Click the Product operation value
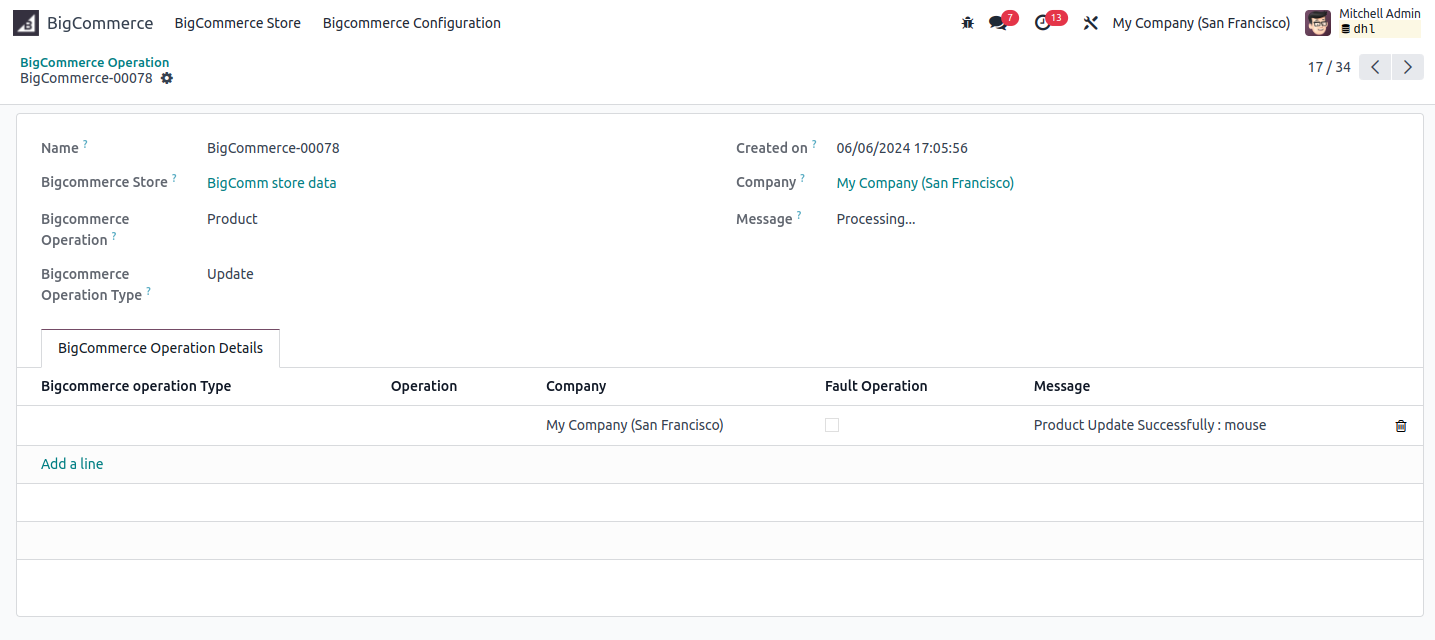The image size is (1435, 640). 232,219
